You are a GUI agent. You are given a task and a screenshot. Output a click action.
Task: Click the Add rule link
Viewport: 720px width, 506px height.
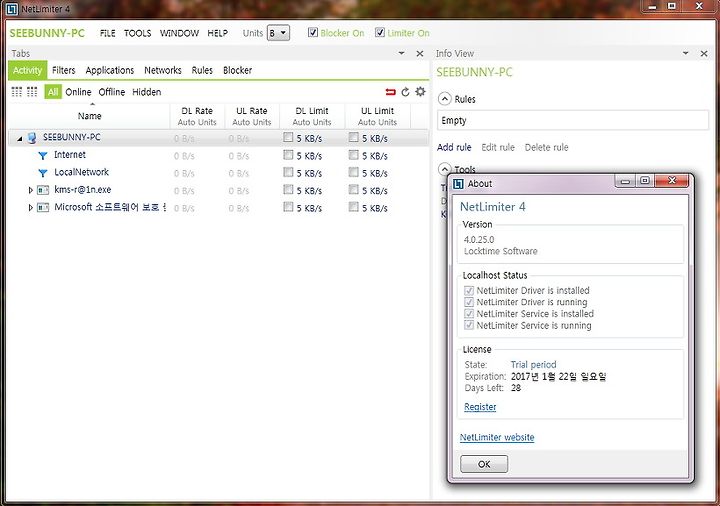[454, 147]
